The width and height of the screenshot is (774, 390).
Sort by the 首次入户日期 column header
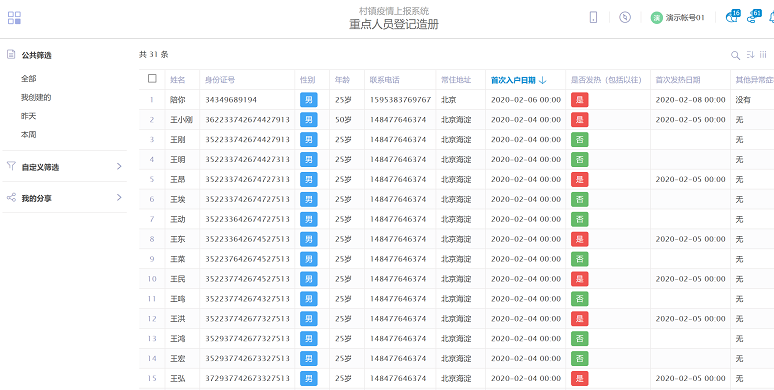pos(513,80)
